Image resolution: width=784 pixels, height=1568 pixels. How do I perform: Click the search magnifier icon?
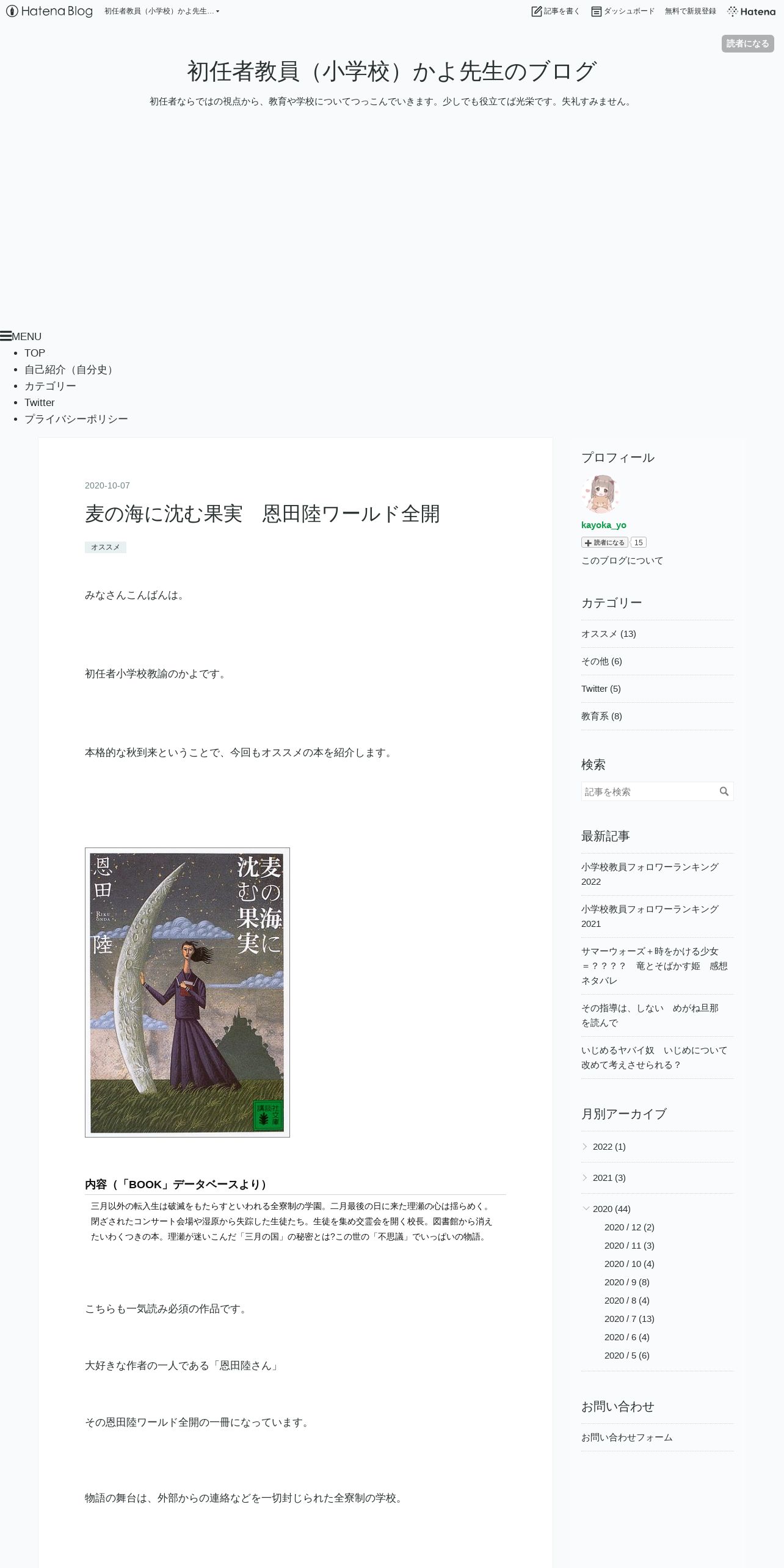(x=724, y=791)
